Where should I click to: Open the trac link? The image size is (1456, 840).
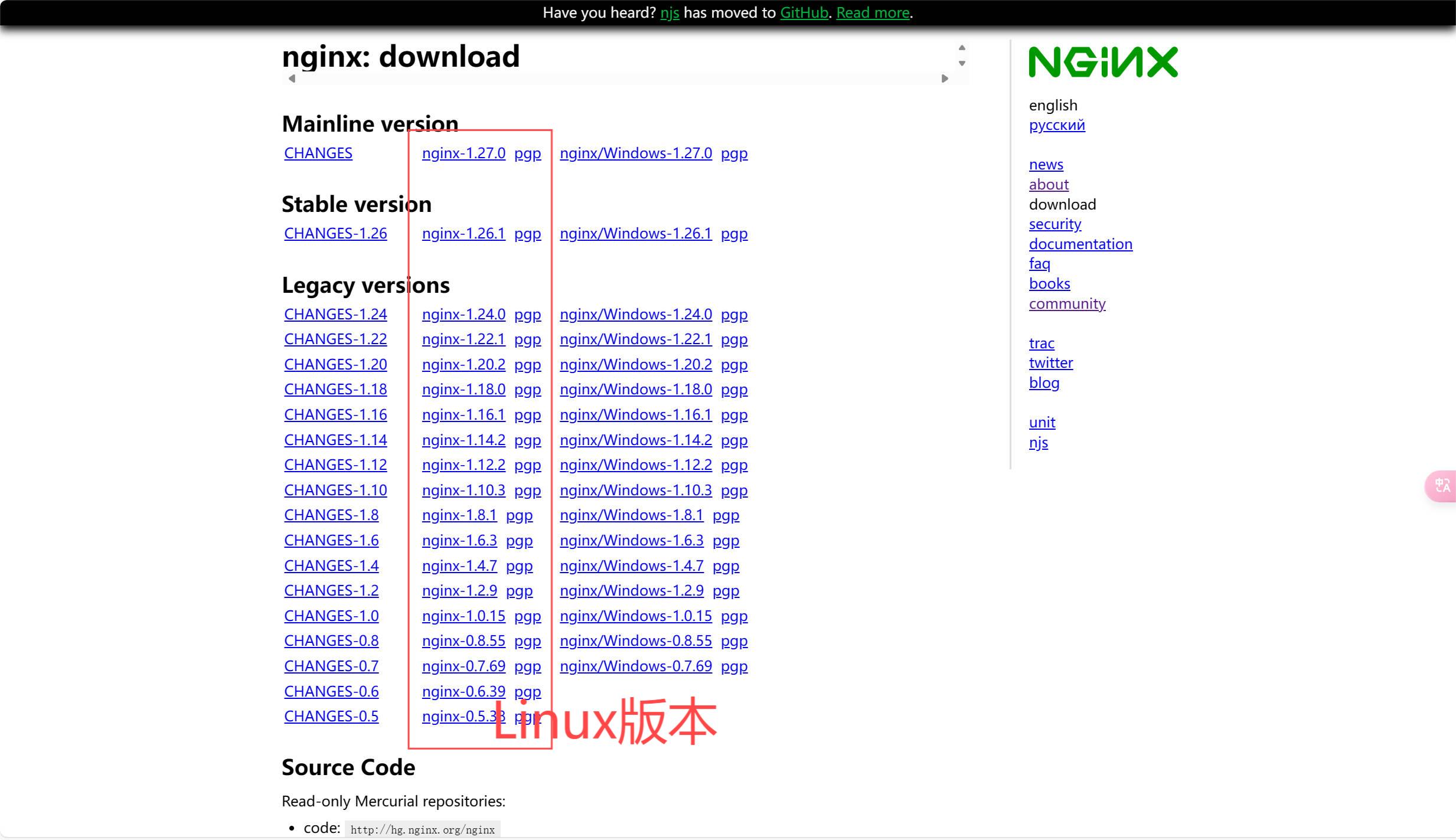click(x=1042, y=344)
